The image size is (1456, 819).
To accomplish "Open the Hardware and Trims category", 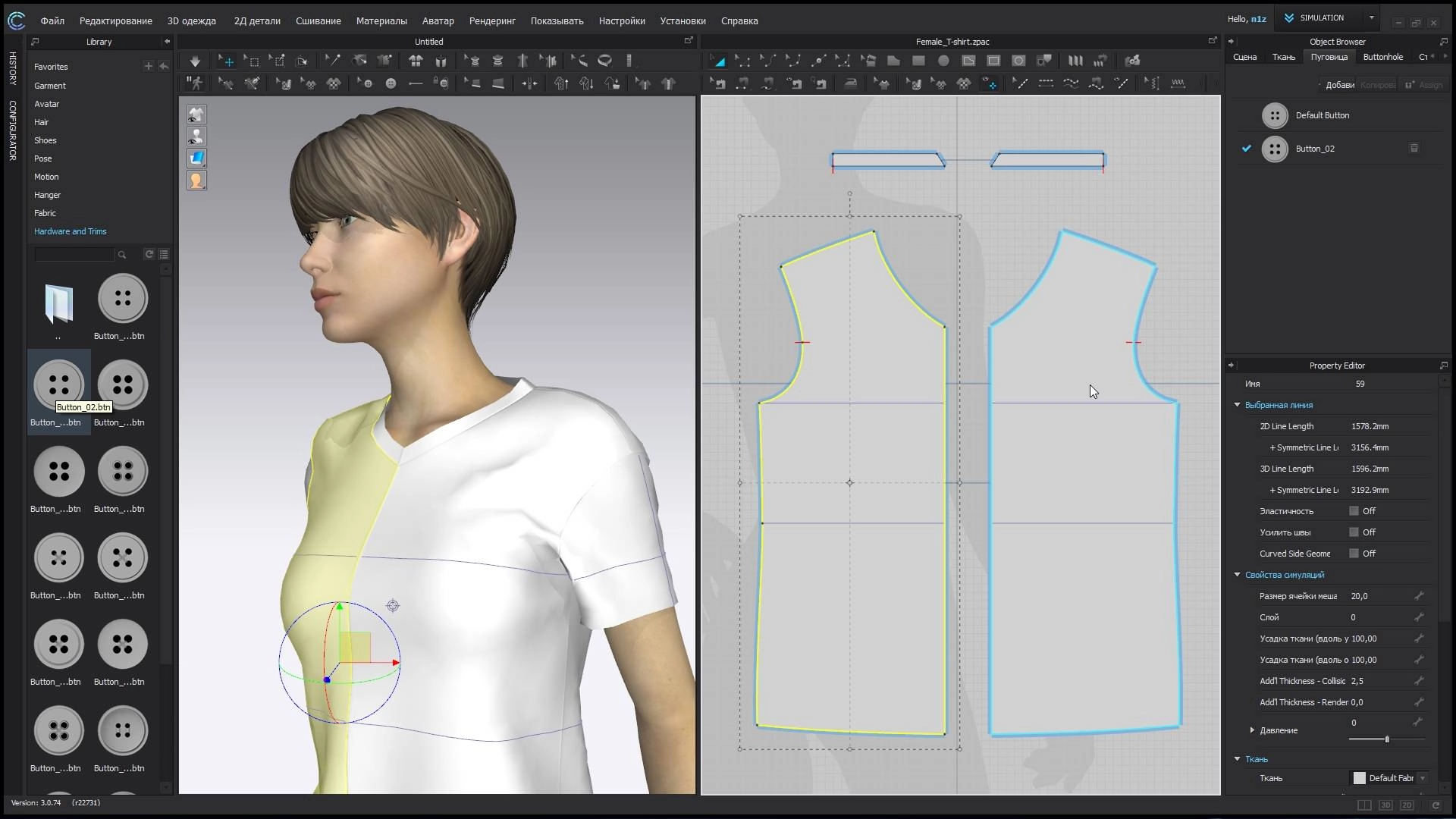I will coord(71,231).
